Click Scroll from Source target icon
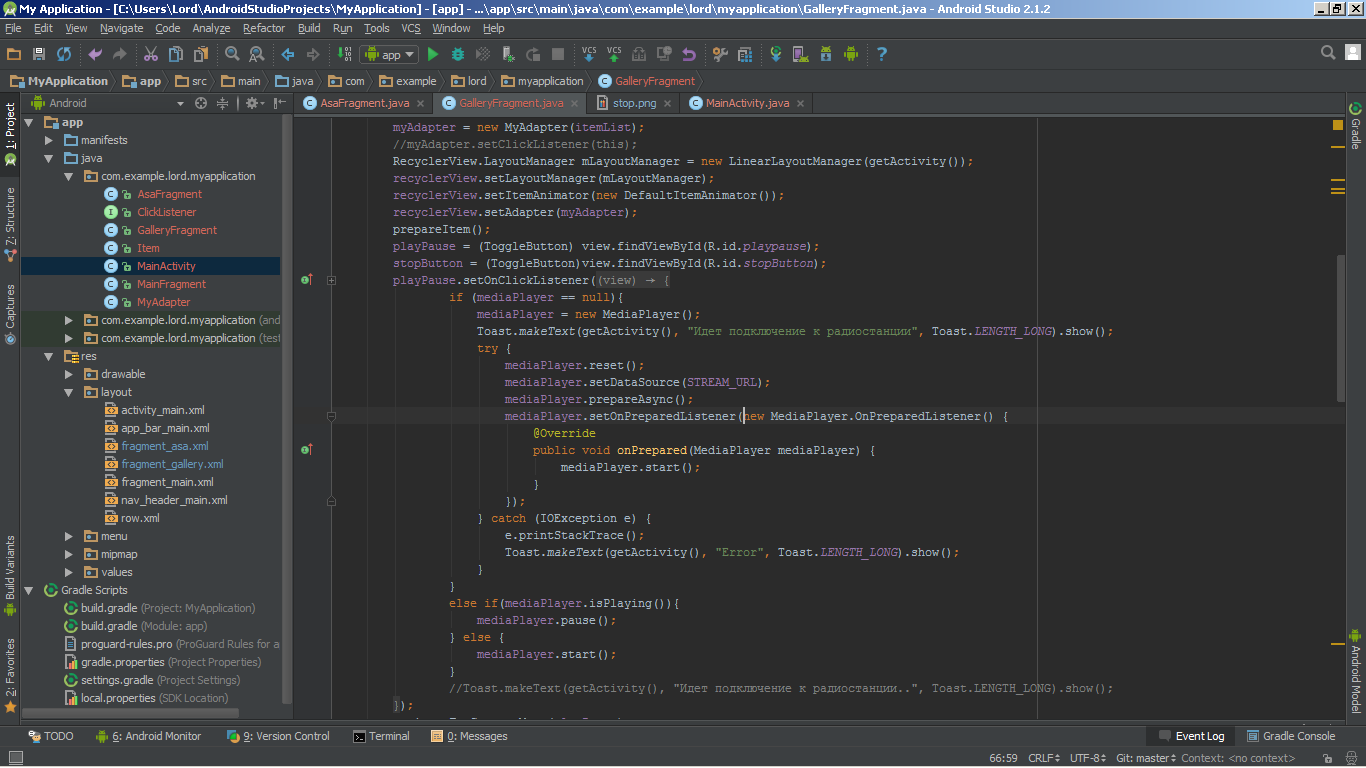1366x768 pixels. (201, 103)
